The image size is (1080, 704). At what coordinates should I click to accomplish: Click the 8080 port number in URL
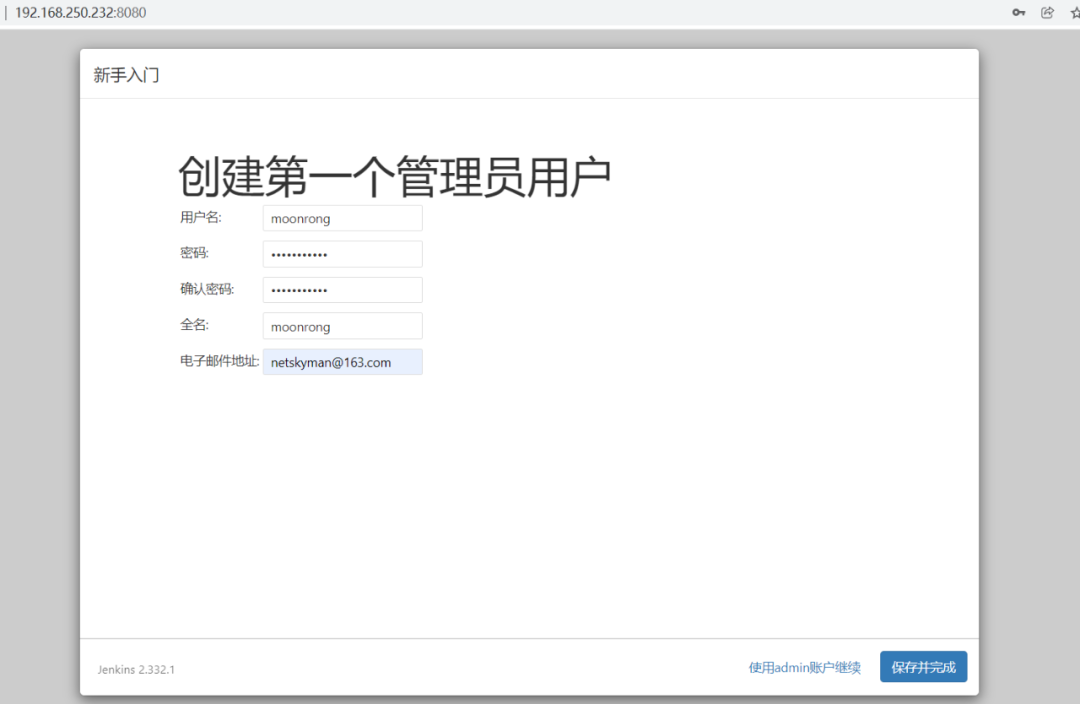pos(132,13)
